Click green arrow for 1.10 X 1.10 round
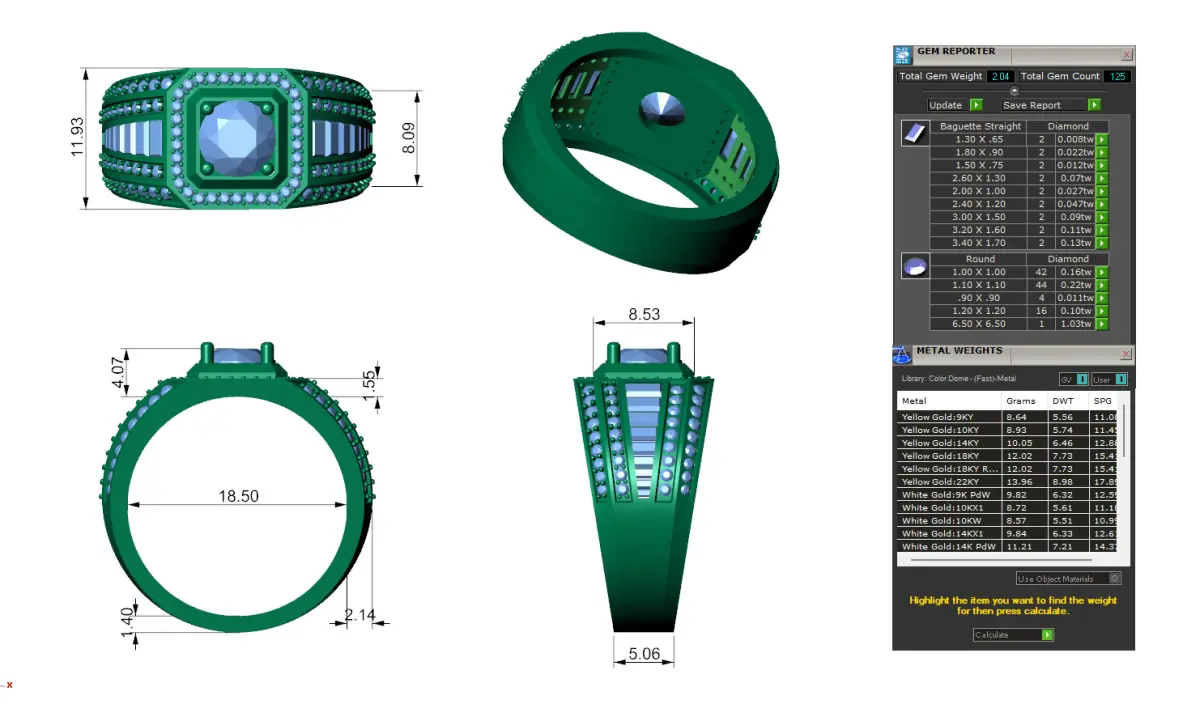 pos(1103,285)
